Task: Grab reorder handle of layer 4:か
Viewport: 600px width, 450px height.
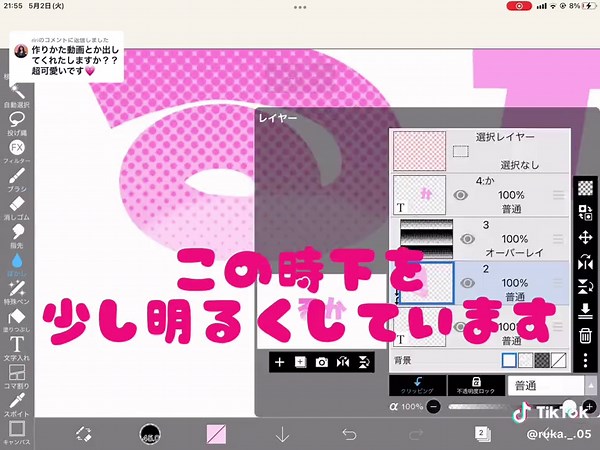Action: click(x=558, y=195)
